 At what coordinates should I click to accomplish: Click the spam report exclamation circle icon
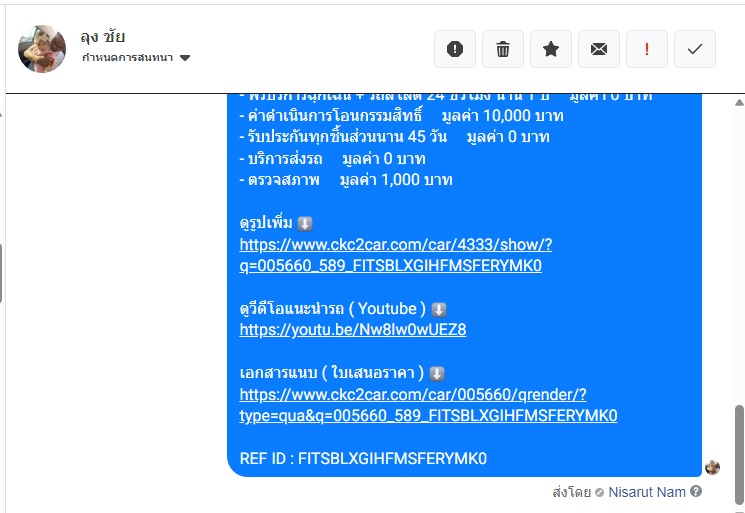pos(455,49)
